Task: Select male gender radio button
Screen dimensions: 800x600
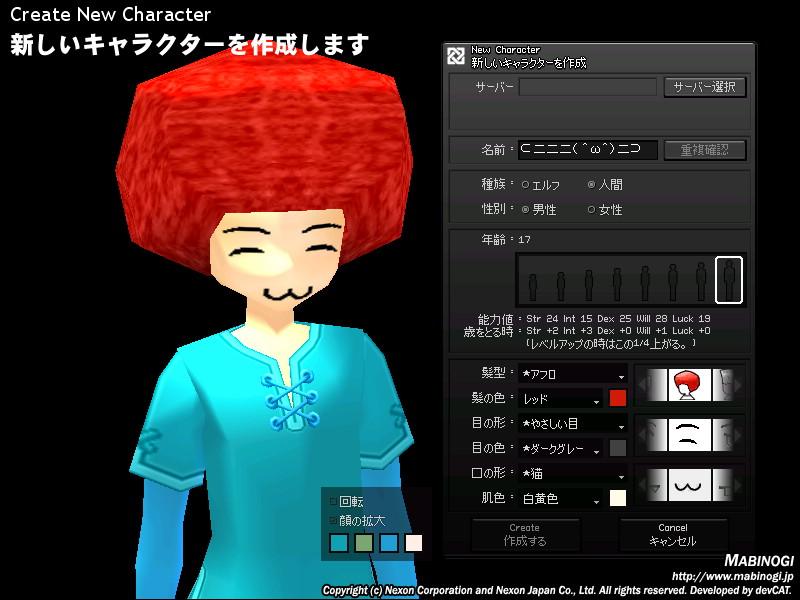Action: pos(525,209)
